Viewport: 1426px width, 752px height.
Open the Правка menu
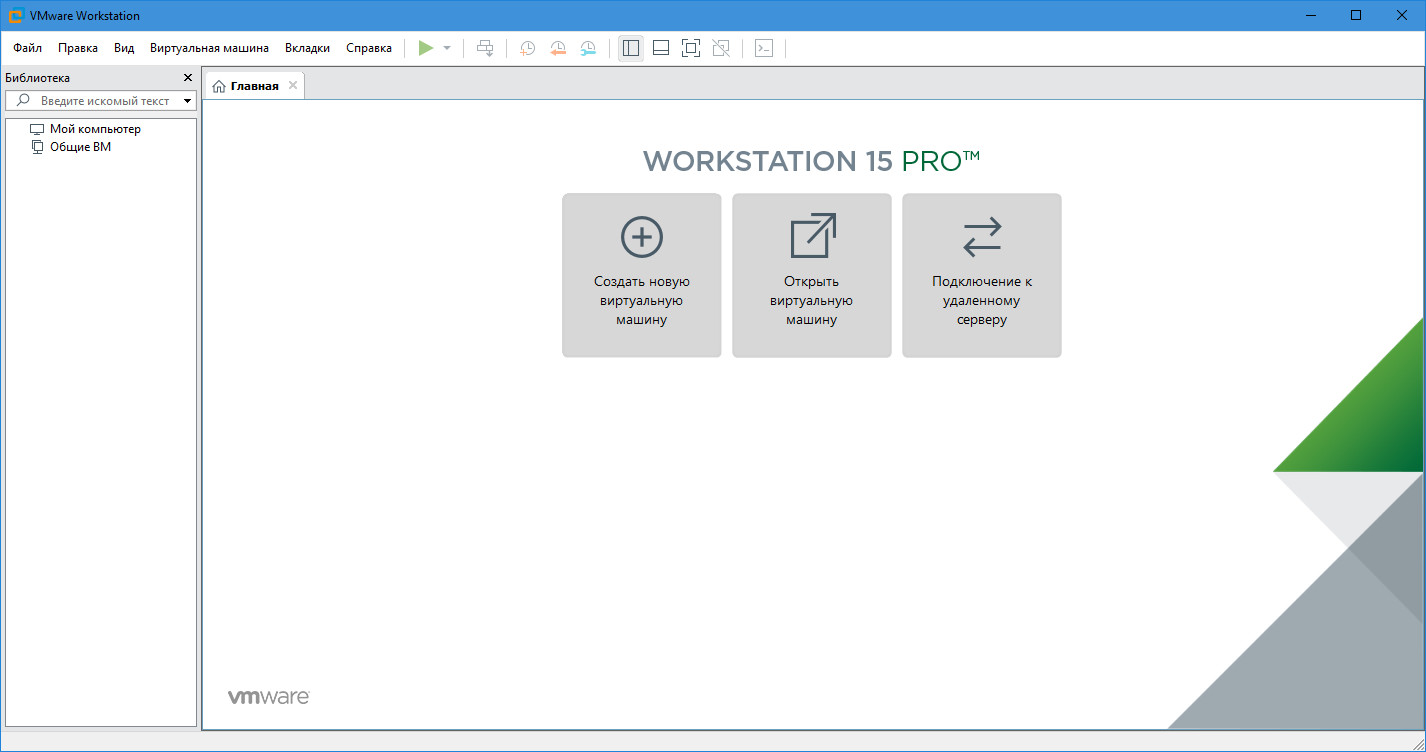click(x=78, y=48)
